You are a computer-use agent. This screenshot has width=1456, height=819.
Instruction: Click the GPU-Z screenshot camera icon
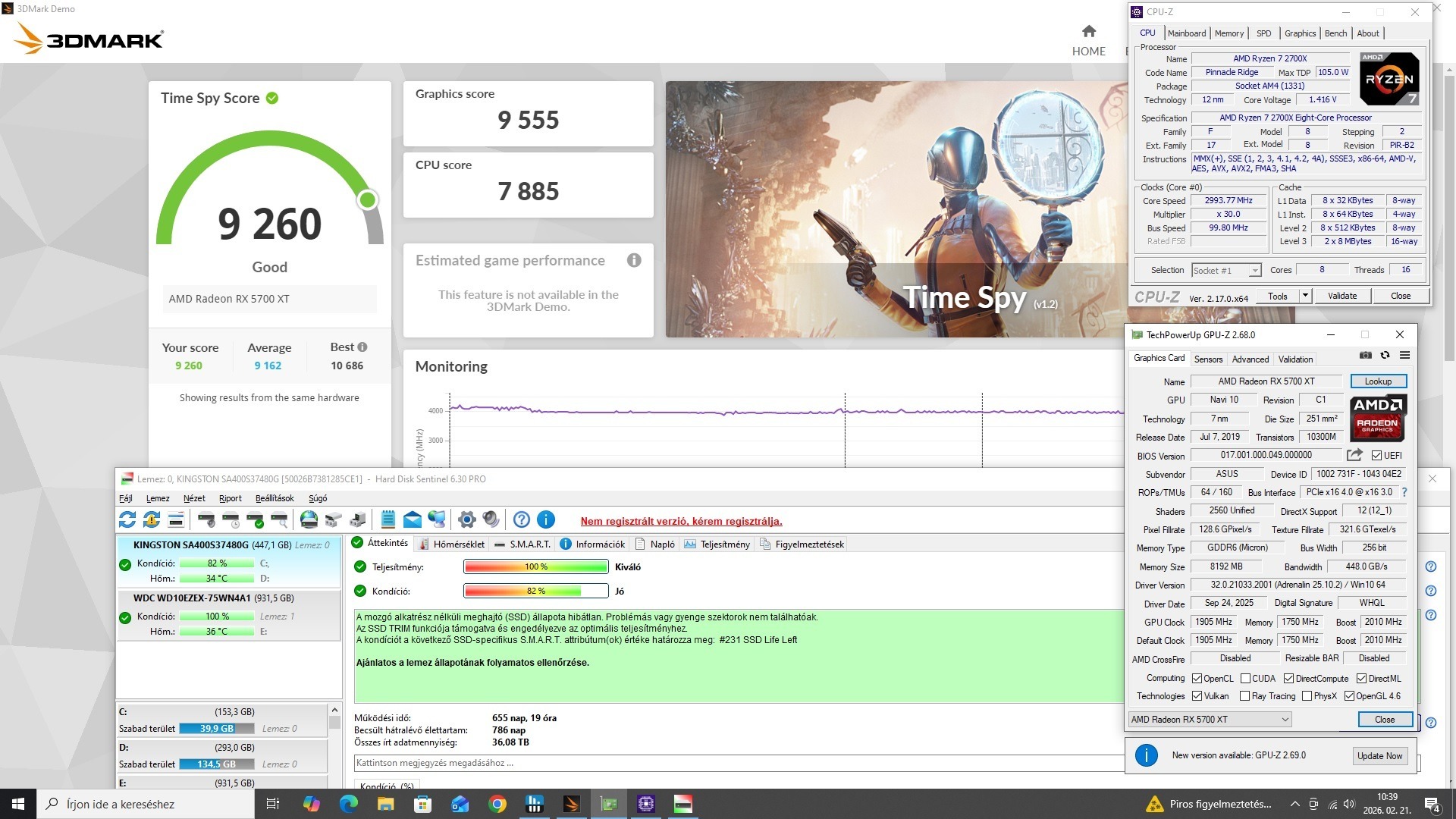point(1365,355)
